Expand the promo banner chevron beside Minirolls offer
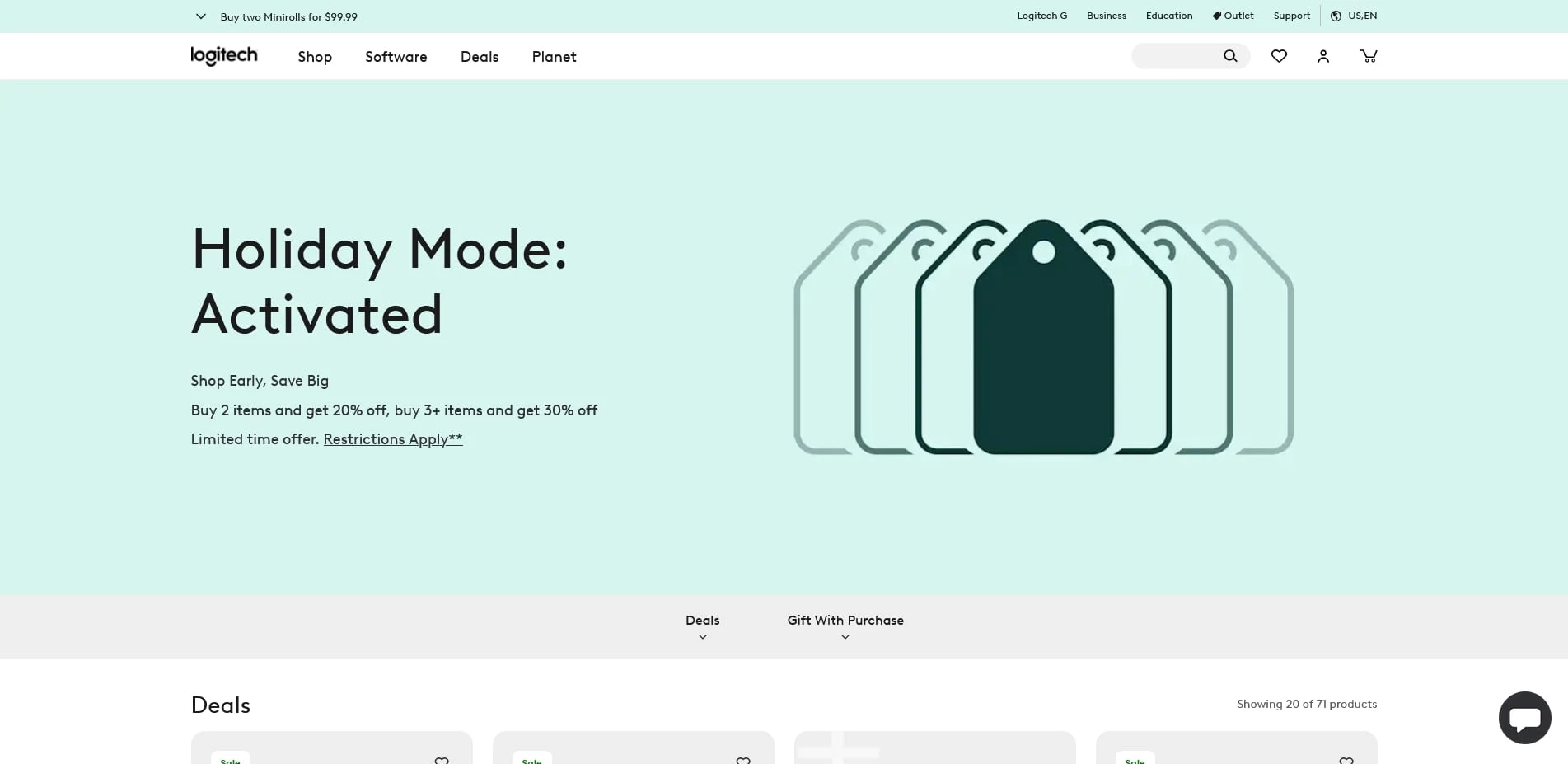This screenshot has width=1568, height=764. coord(200,16)
